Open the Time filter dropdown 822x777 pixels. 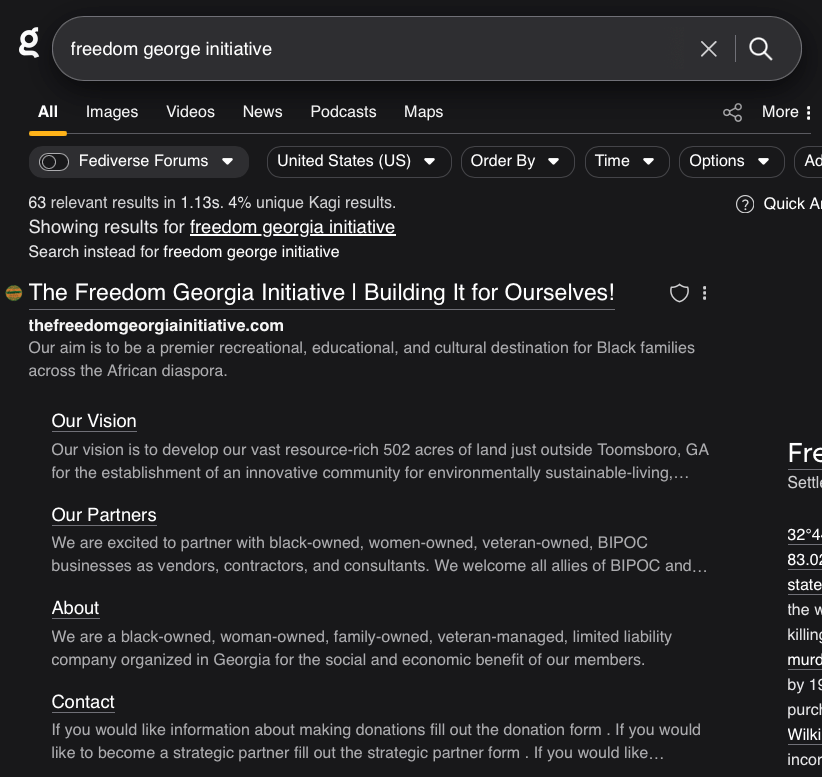[625, 161]
